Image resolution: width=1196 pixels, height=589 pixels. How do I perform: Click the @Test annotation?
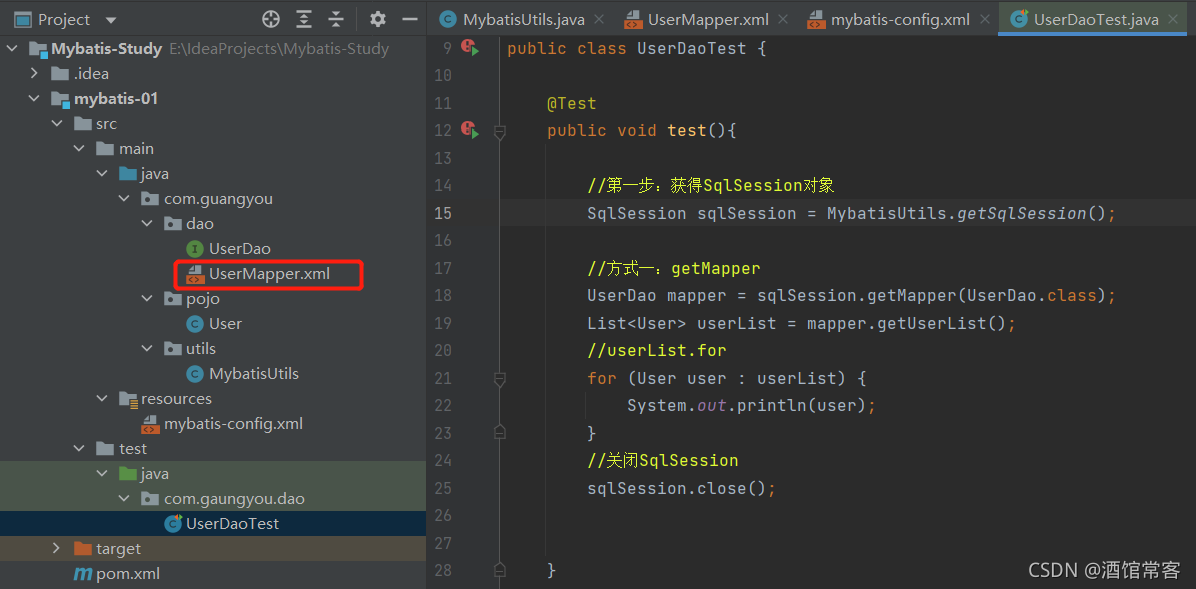pos(571,103)
